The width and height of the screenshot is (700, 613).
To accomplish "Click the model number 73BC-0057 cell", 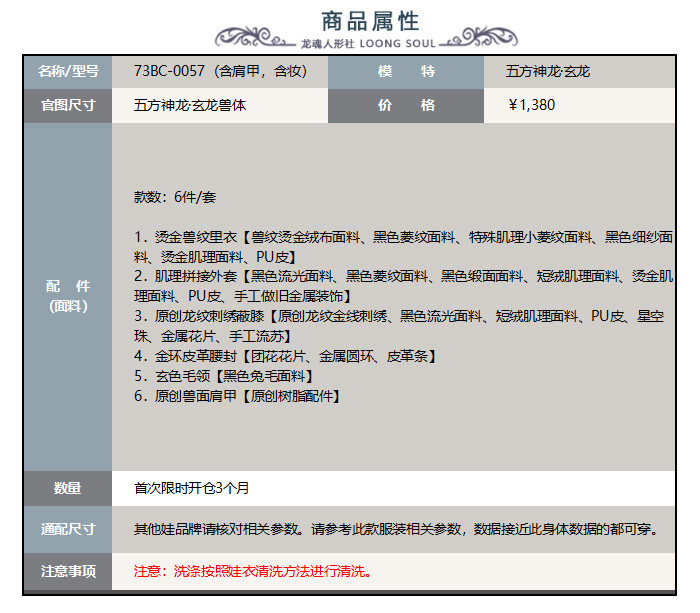I will [x=220, y=72].
